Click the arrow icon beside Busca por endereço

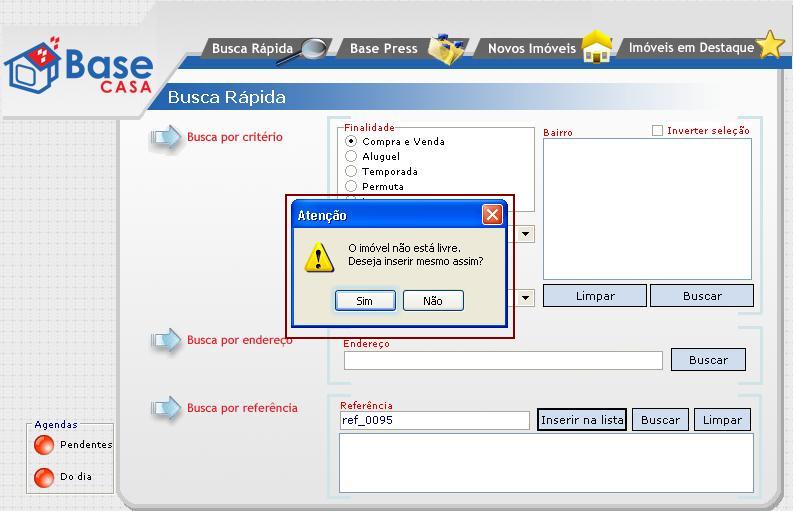click(x=165, y=340)
